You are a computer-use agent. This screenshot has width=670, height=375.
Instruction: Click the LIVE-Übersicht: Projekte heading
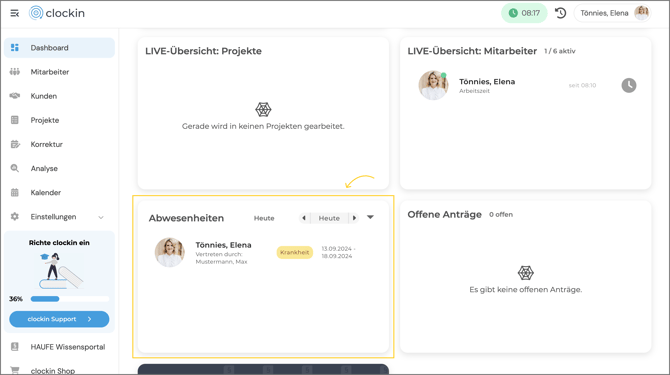pos(203,51)
